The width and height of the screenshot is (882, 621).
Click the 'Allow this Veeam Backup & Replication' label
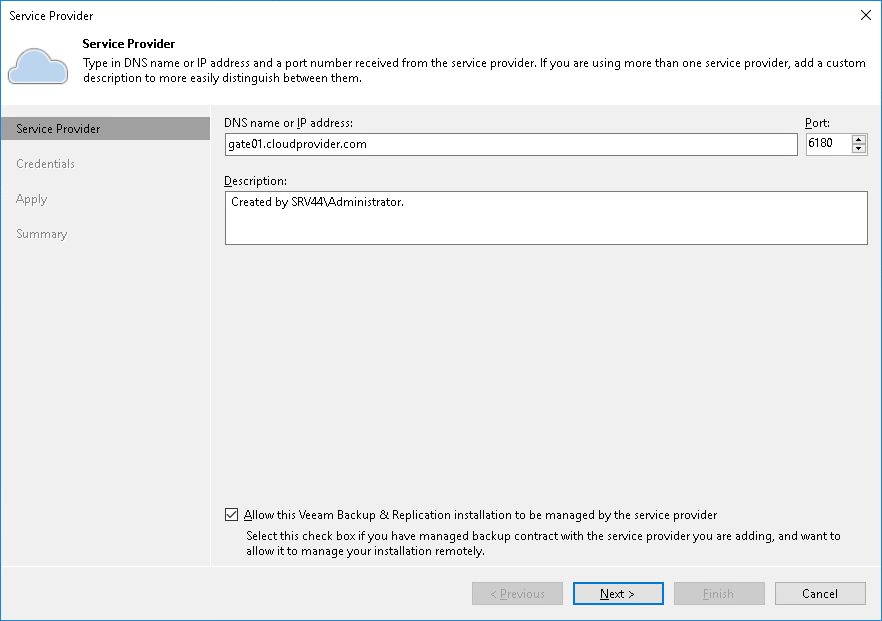coord(480,515)
